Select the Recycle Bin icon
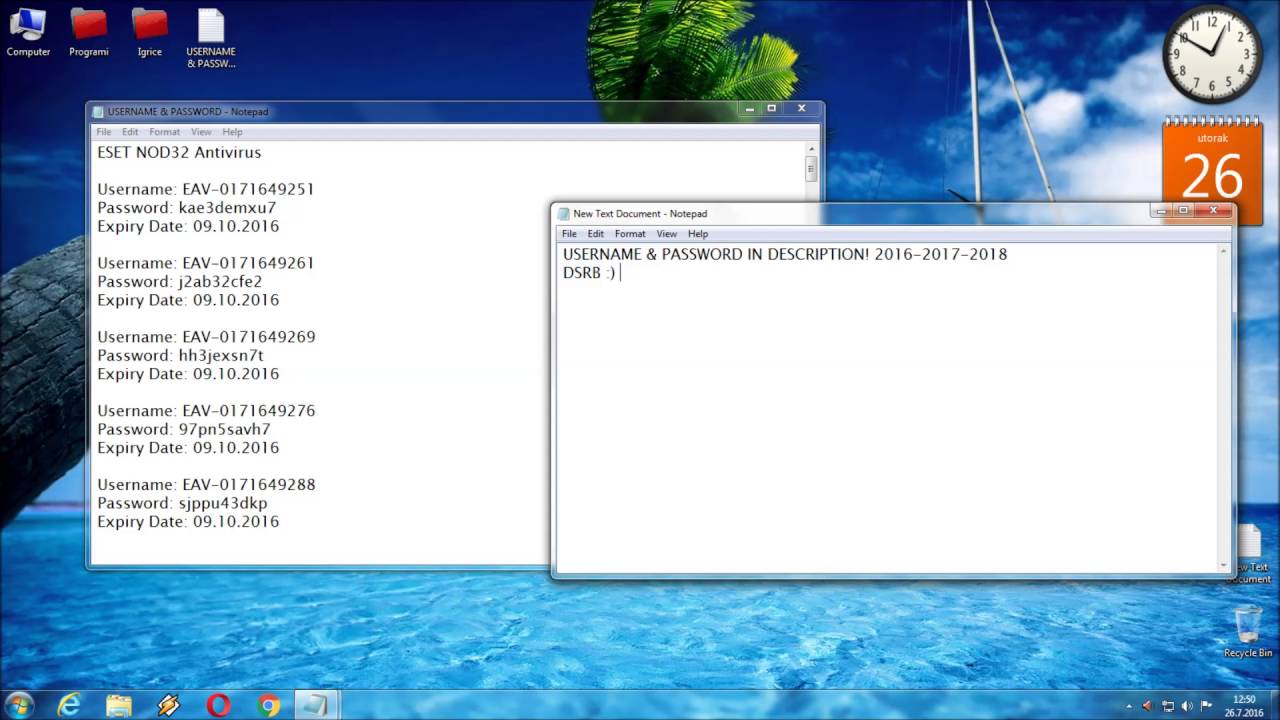The width and height of the screenshot is (1280, 720). click(1248, 632)
